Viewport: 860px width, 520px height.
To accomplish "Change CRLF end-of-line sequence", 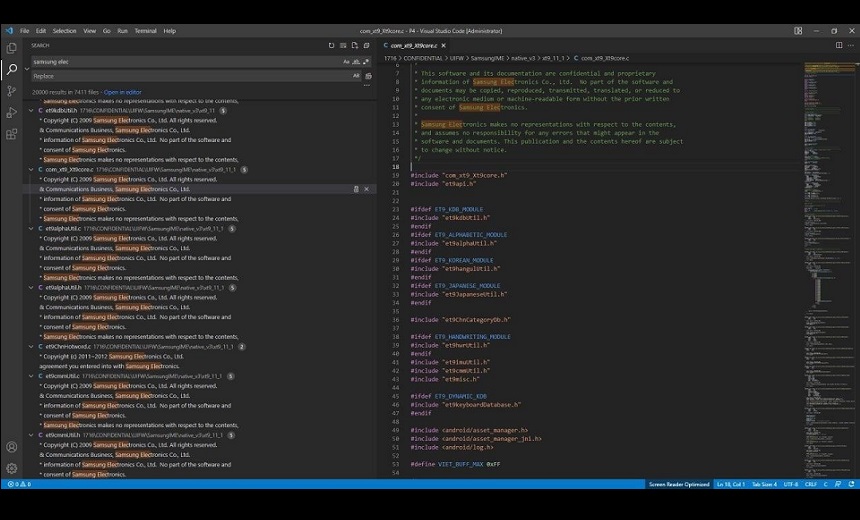I will [x=811, y=484].
